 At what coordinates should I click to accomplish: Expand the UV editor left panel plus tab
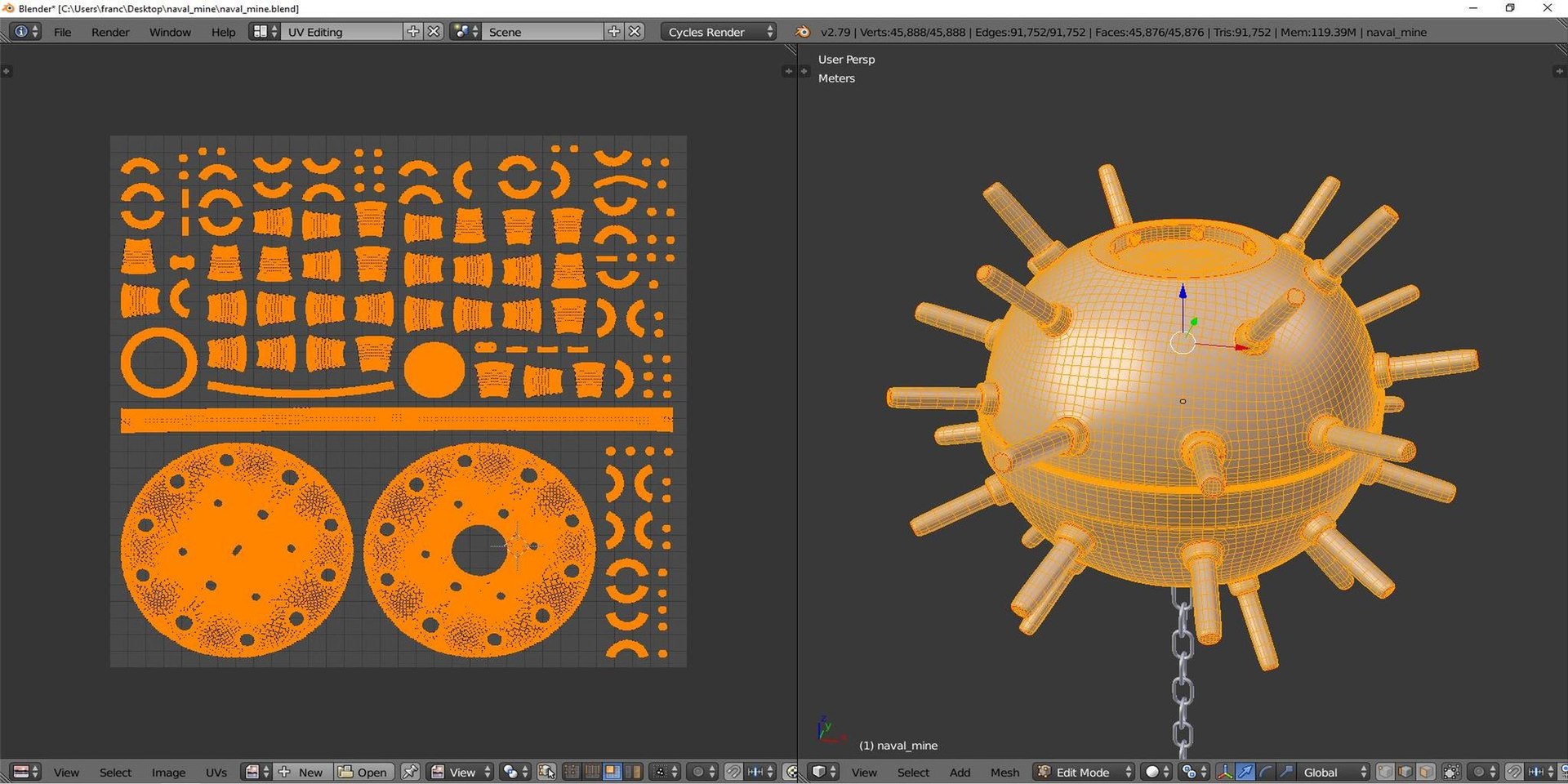[7, 71]
